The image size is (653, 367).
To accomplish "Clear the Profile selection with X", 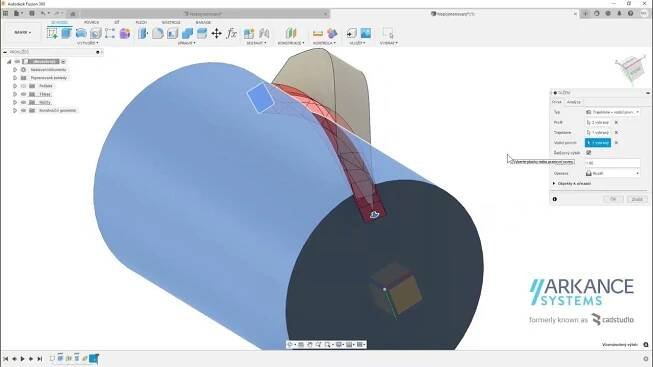I will pyautogui.click(x=616, y=122).
